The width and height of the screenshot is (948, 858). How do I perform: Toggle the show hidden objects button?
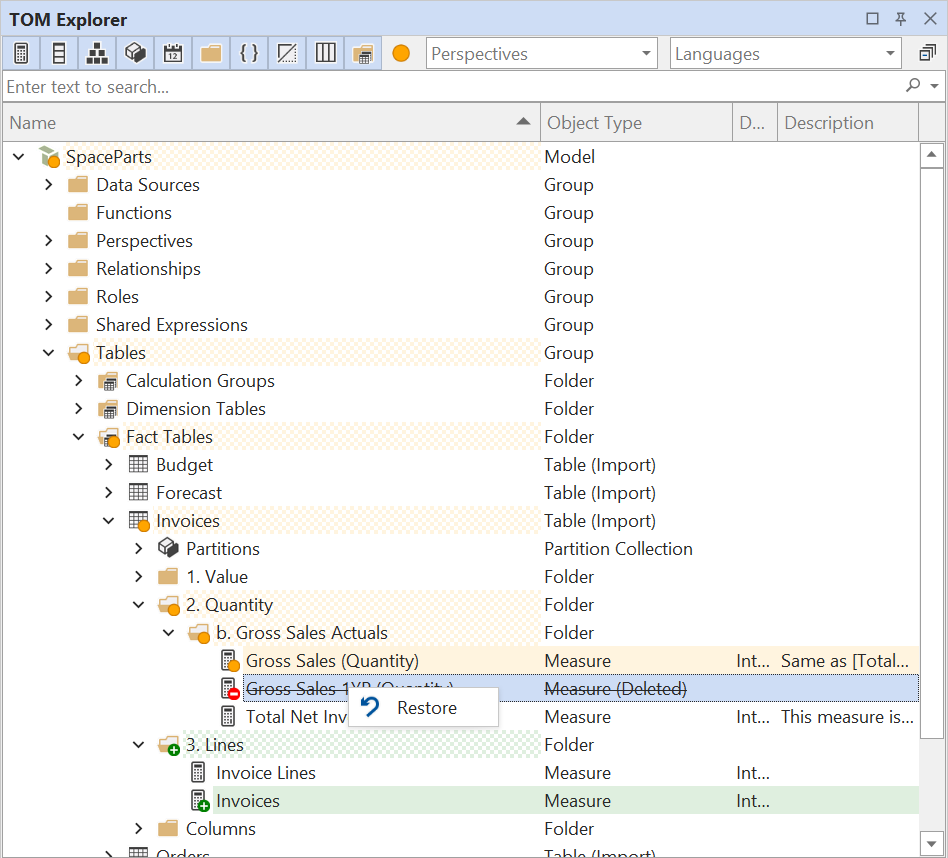(287, 54)
